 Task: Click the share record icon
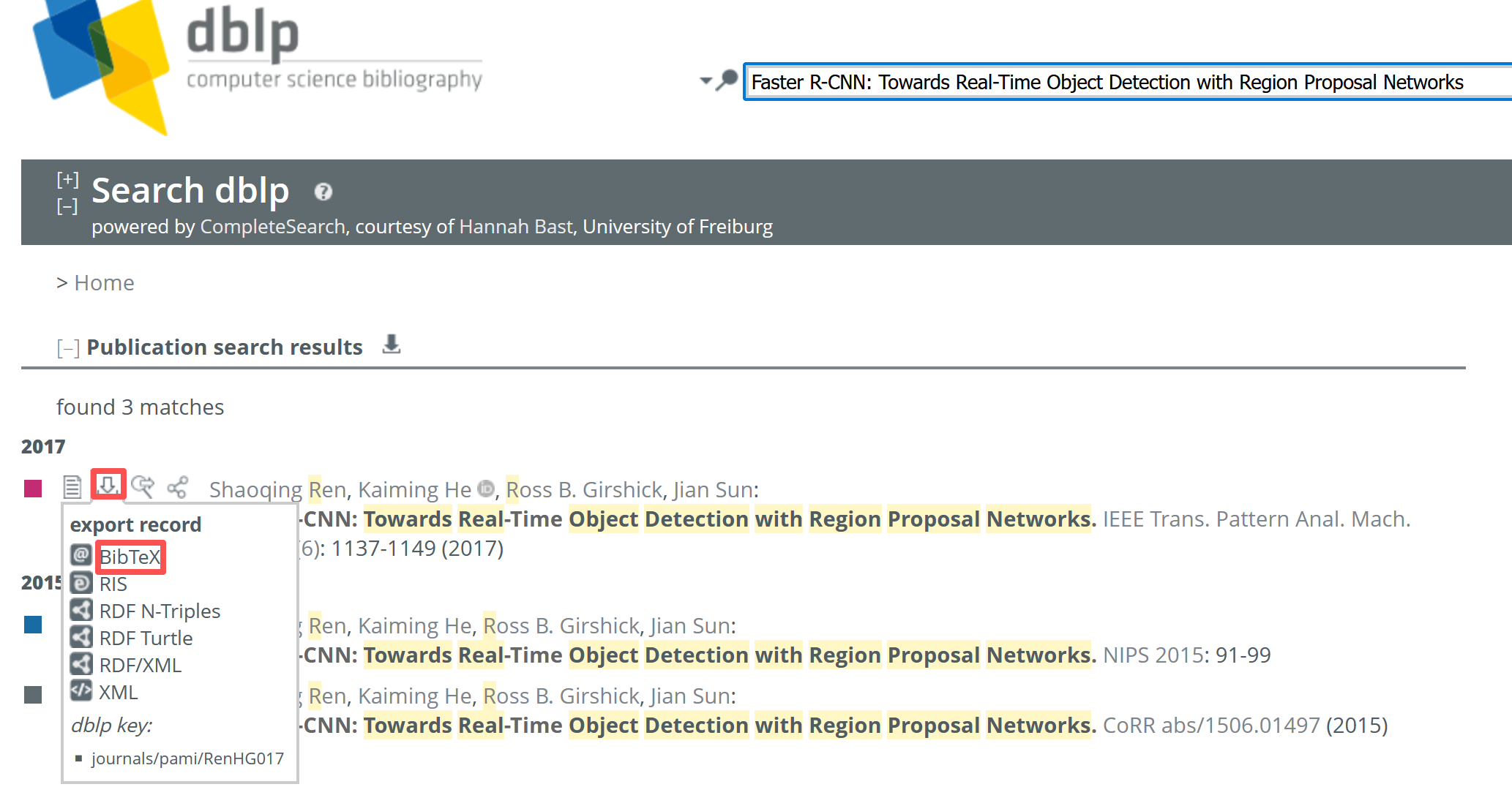[178, 487]
